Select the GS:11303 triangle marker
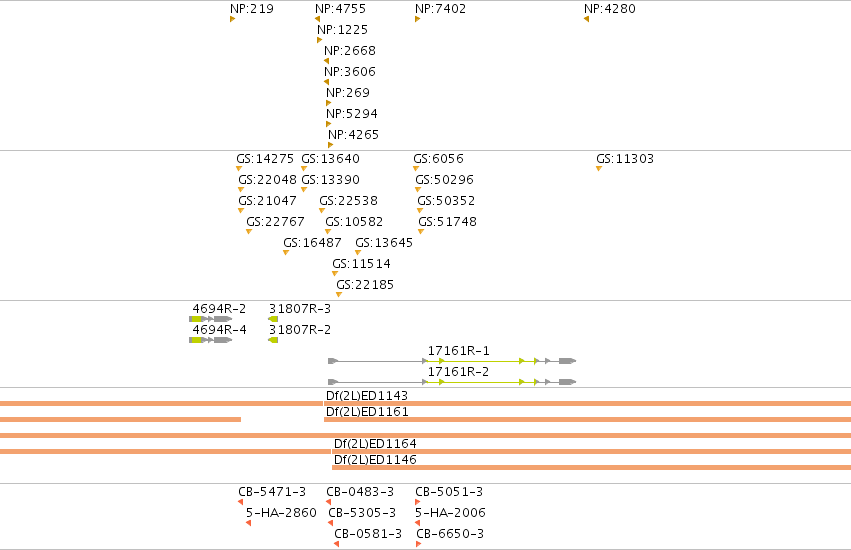851x550 pixels. click(x=599, y=168)
